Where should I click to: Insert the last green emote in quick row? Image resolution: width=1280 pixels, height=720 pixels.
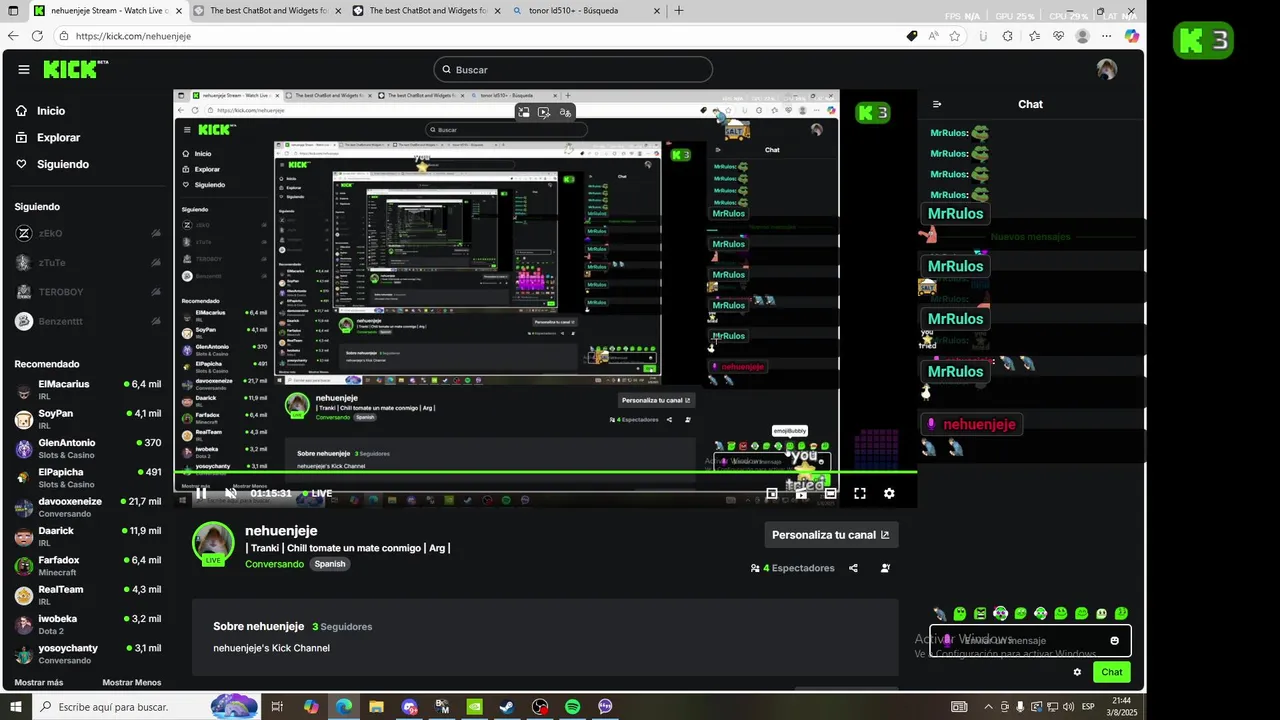tap(1121, 614)
